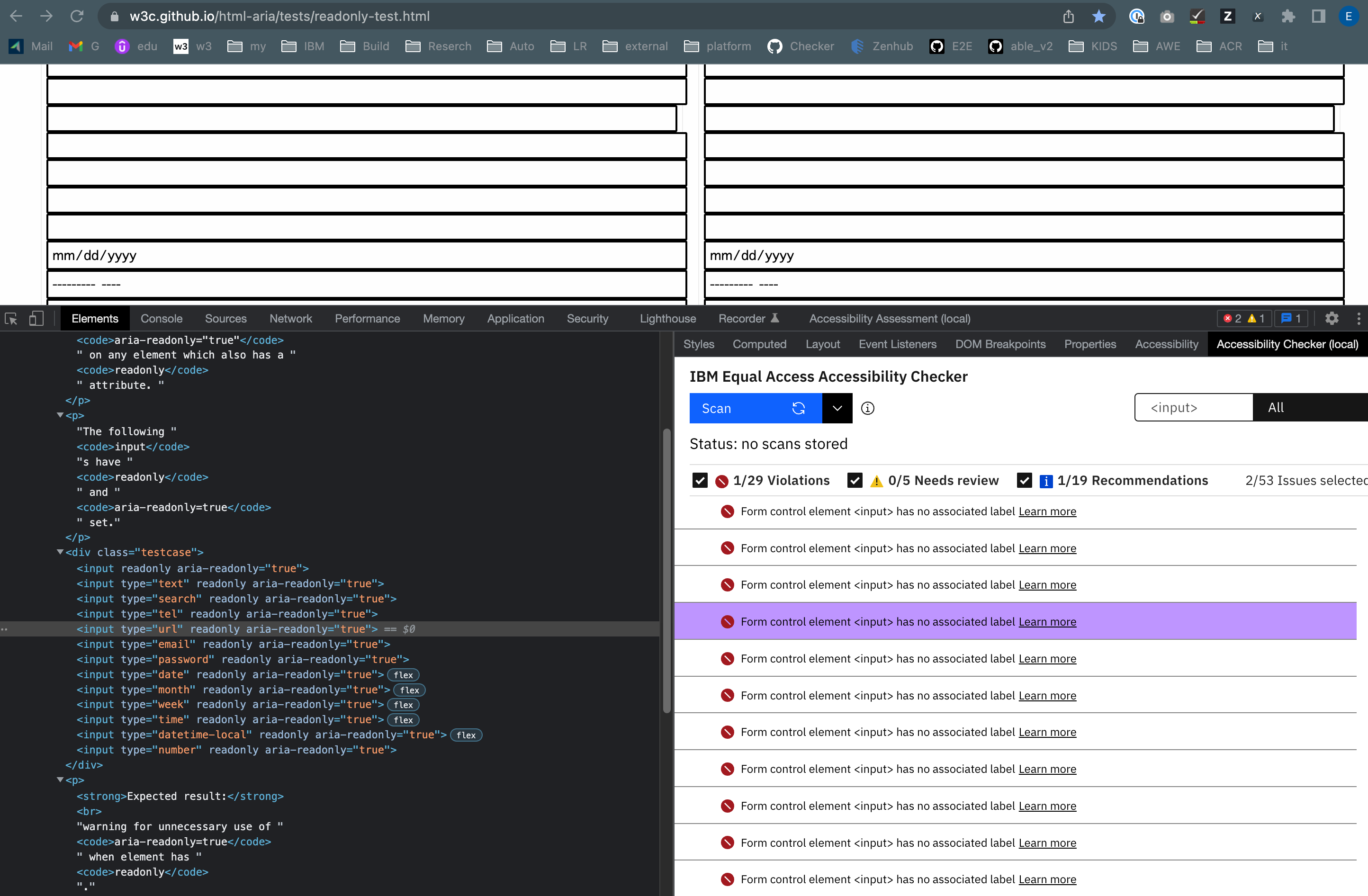Open DevTools settings
The image size is (1368, 896).
click(x=1332, y=318)
